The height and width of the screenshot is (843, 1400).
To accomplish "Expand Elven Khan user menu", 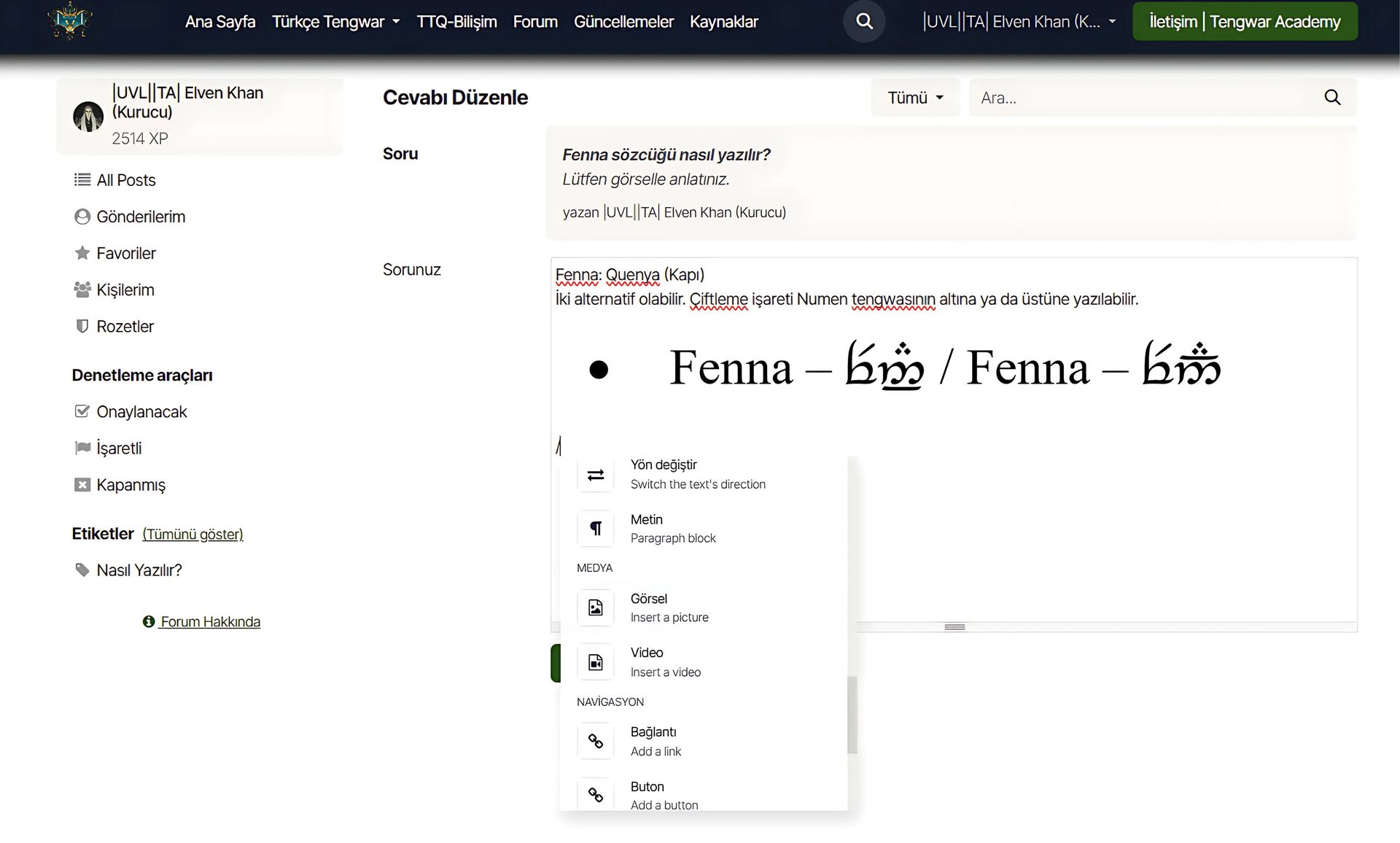I will (1019, 22).
